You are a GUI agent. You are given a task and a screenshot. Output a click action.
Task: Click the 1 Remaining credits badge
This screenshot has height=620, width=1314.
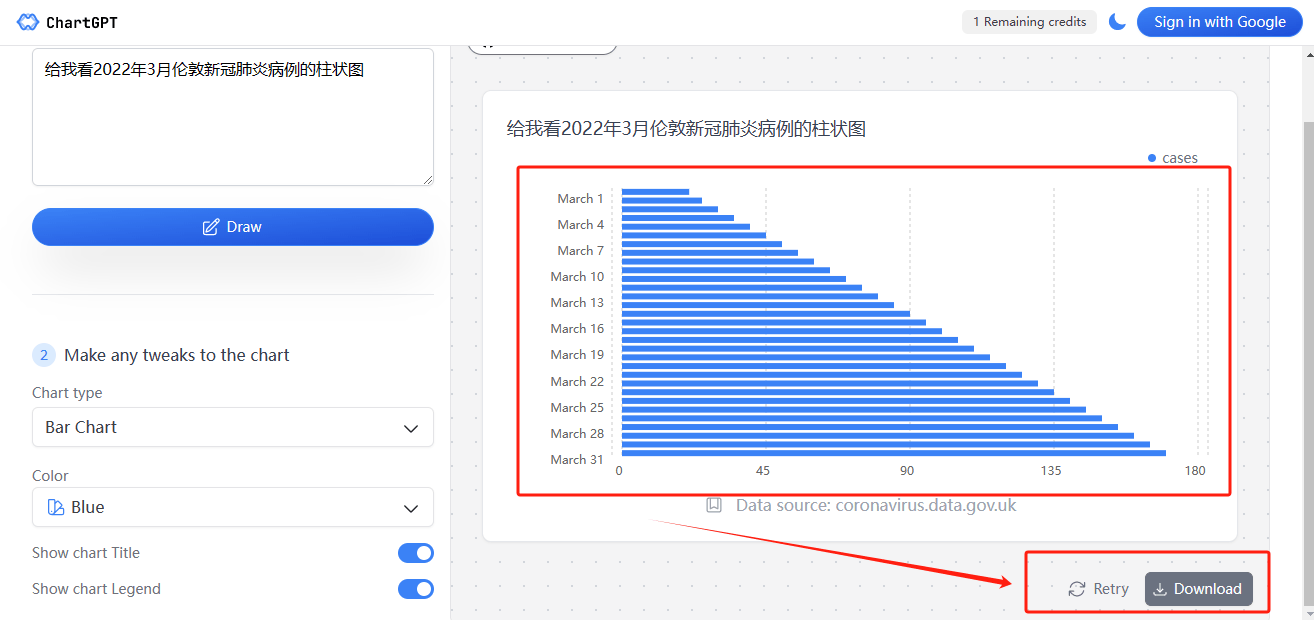1029,22
